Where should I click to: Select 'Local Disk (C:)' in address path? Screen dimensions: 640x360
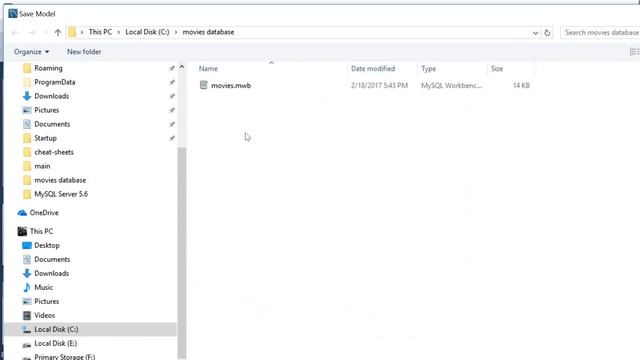point(147,32)
